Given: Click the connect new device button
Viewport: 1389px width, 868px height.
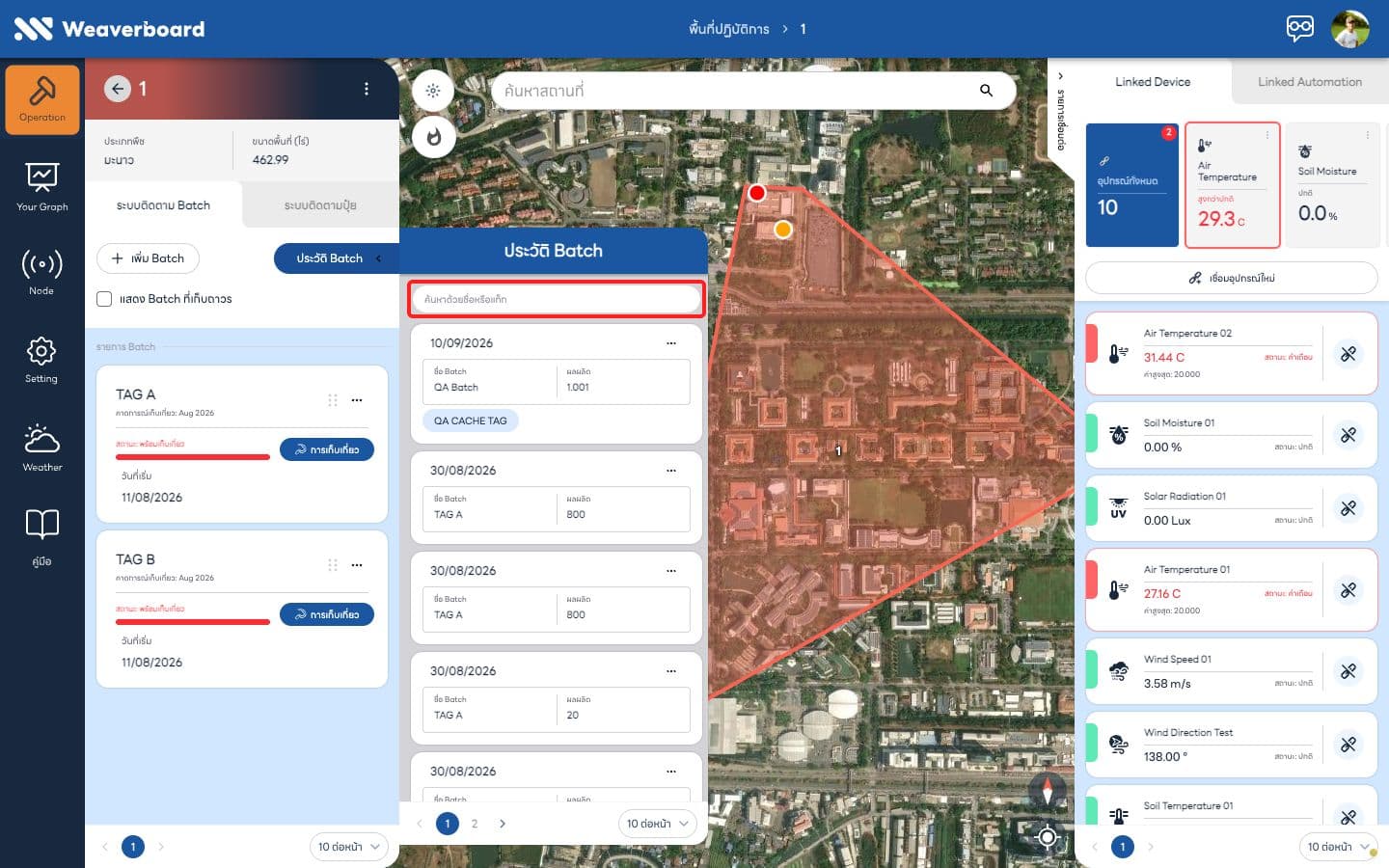Looking at the screenshot, I should pos(1232,278).
